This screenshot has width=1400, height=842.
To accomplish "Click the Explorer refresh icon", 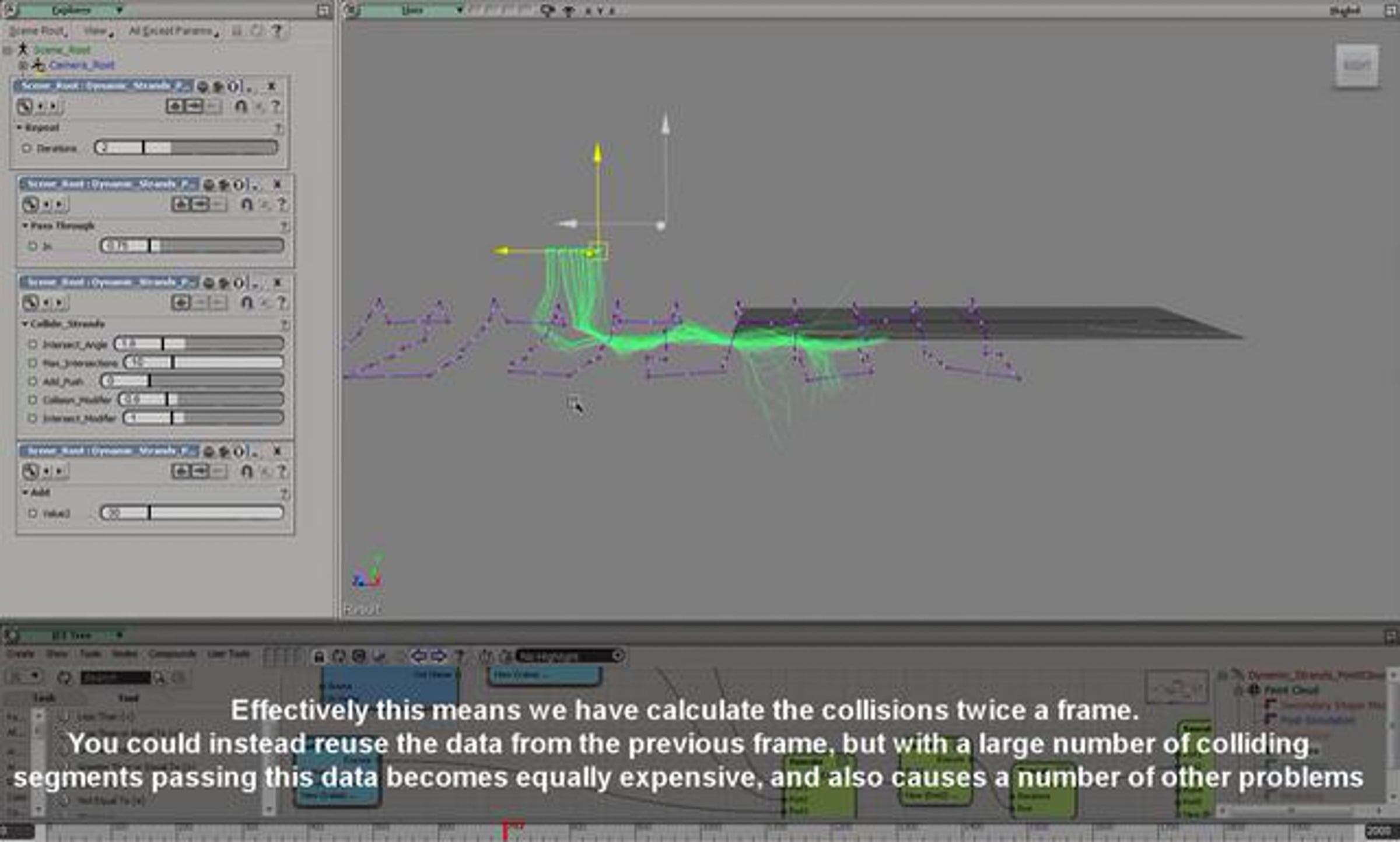I will [257, 30].
